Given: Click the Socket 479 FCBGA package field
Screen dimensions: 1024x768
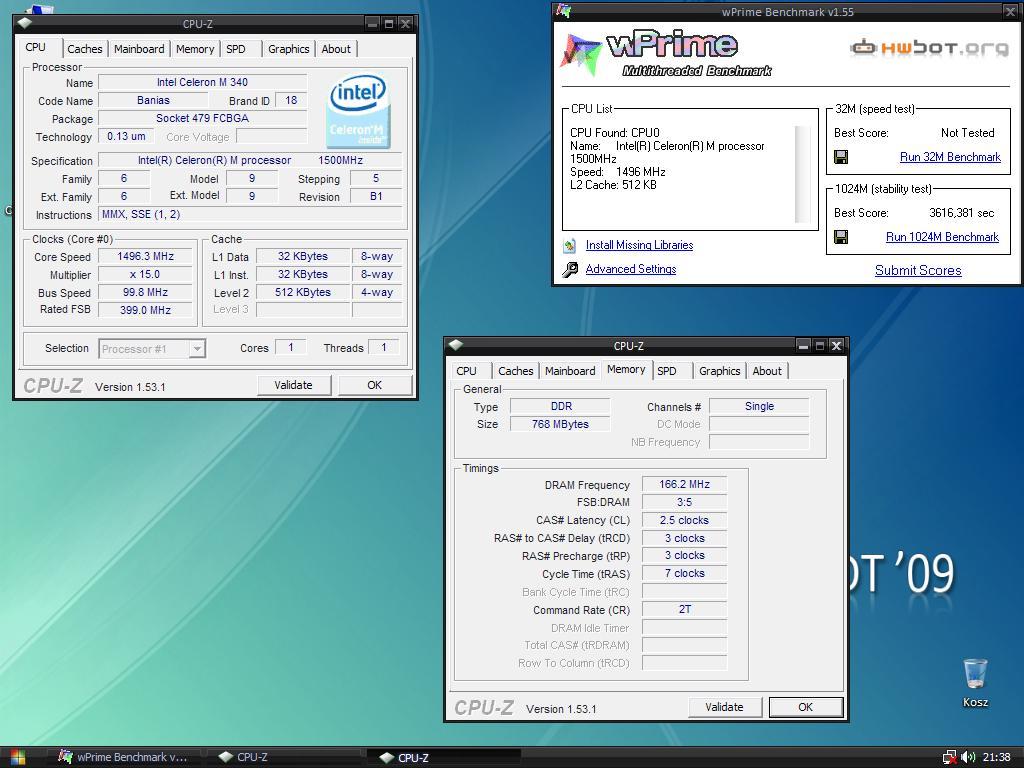Looking at the screenshot, I should coord(202,118).
